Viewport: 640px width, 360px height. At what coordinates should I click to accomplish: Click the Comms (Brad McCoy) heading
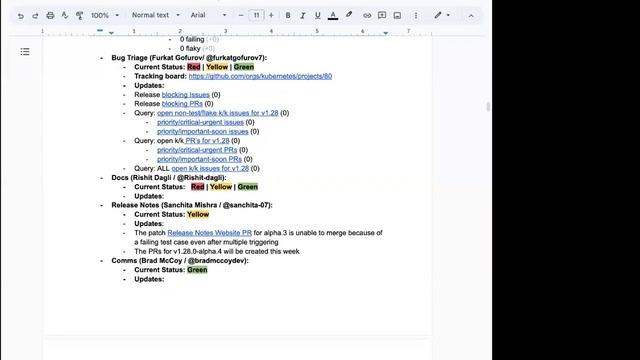[180, 260]
